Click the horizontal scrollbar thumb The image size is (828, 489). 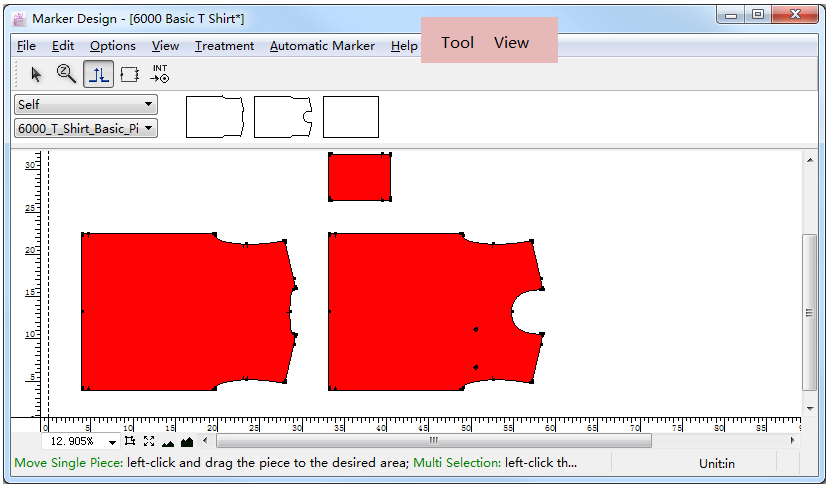(433, 441)
